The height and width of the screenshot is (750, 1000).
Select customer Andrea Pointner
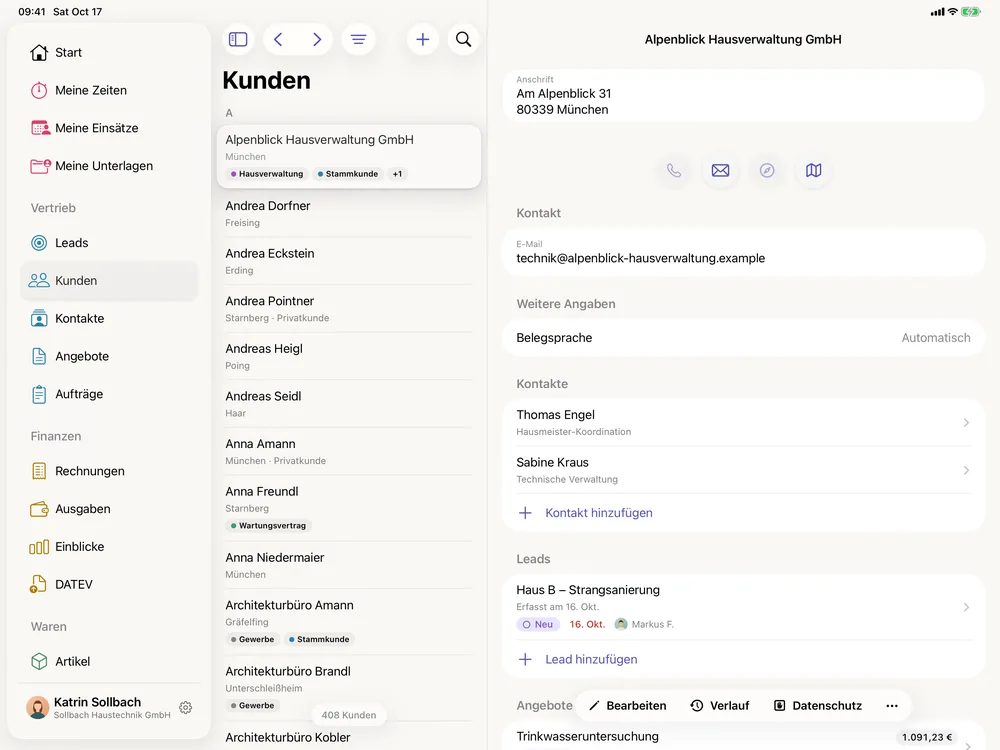(349, 309)
